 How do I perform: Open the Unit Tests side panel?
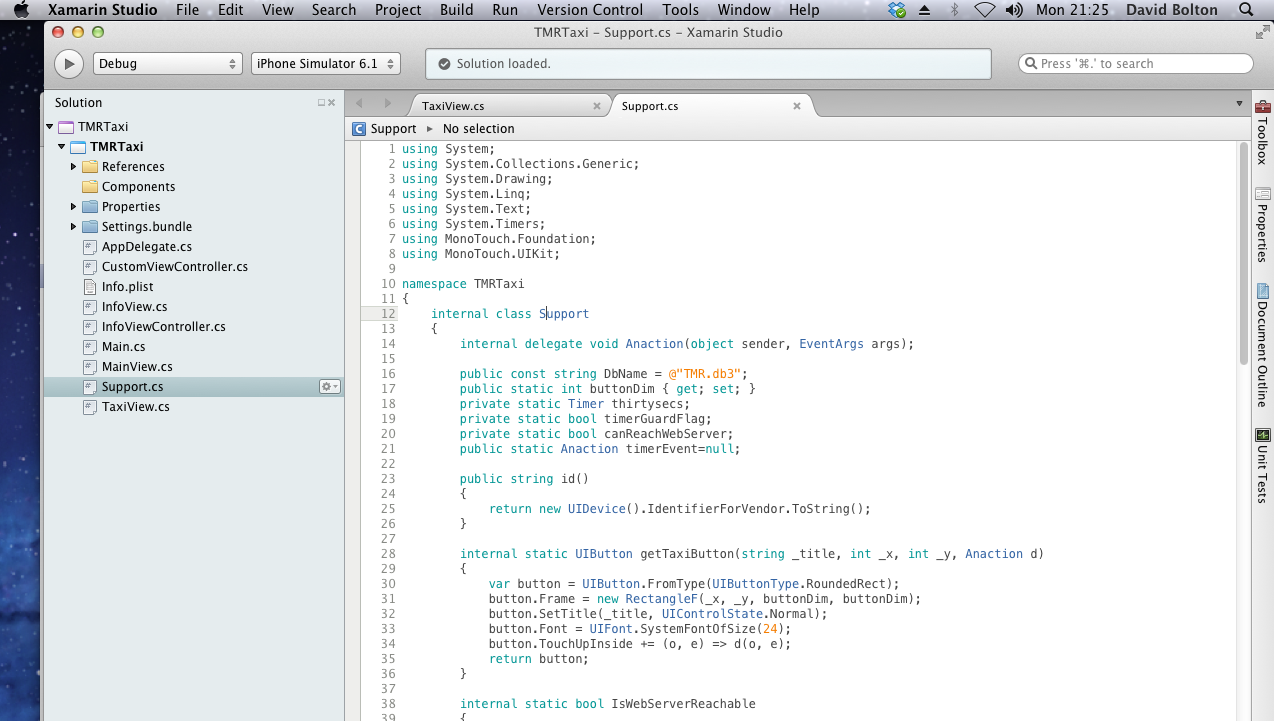(1262, 467)
